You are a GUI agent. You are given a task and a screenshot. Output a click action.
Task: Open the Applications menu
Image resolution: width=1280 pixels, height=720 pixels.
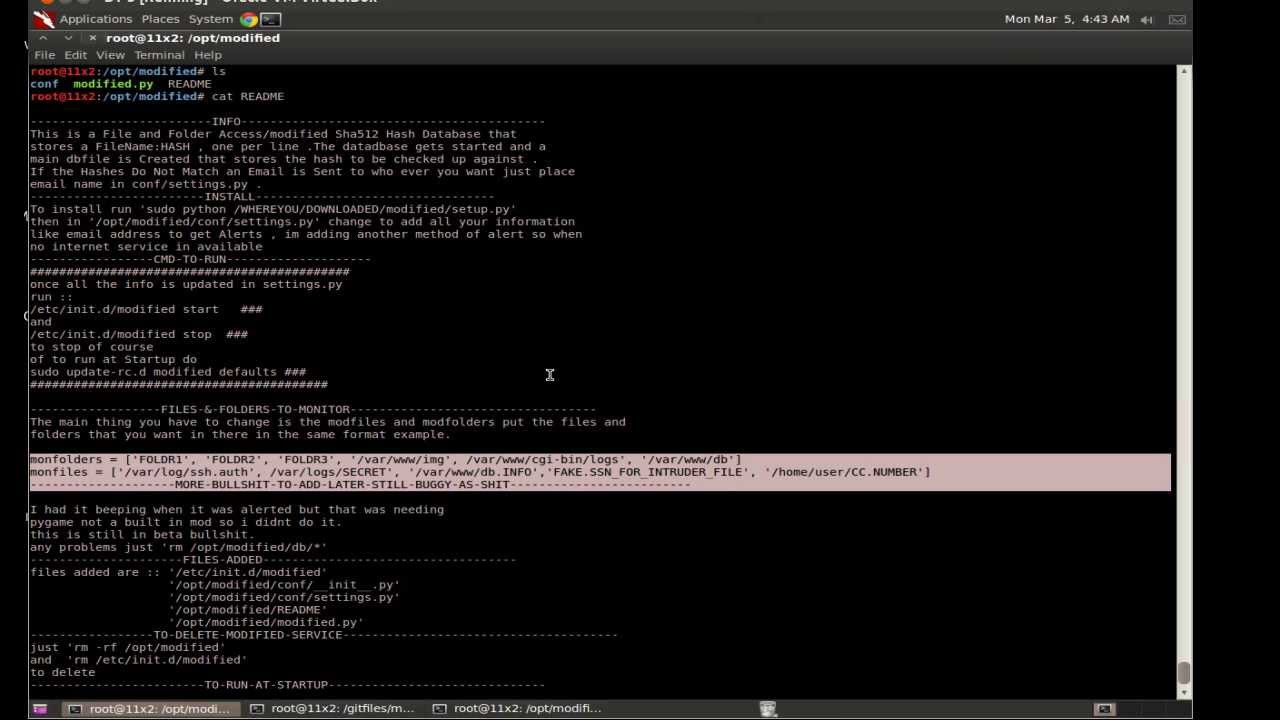coord(95,19)
